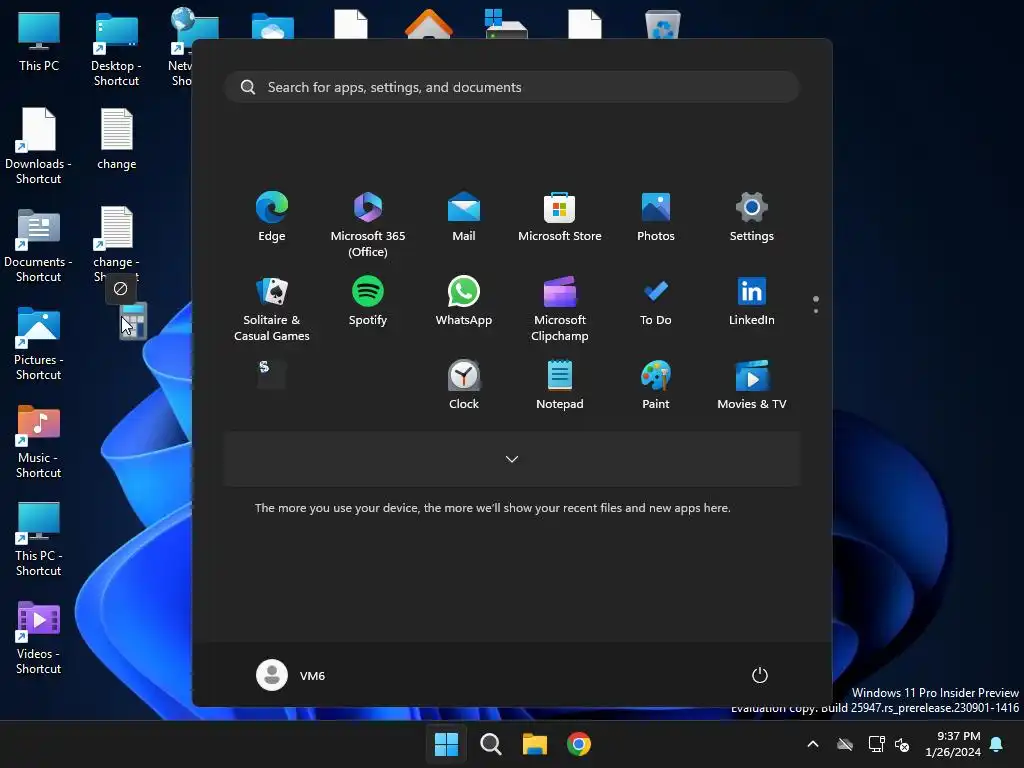Select This PC - Shortcut icon
1024x768 pixels.
pos(39,539)
